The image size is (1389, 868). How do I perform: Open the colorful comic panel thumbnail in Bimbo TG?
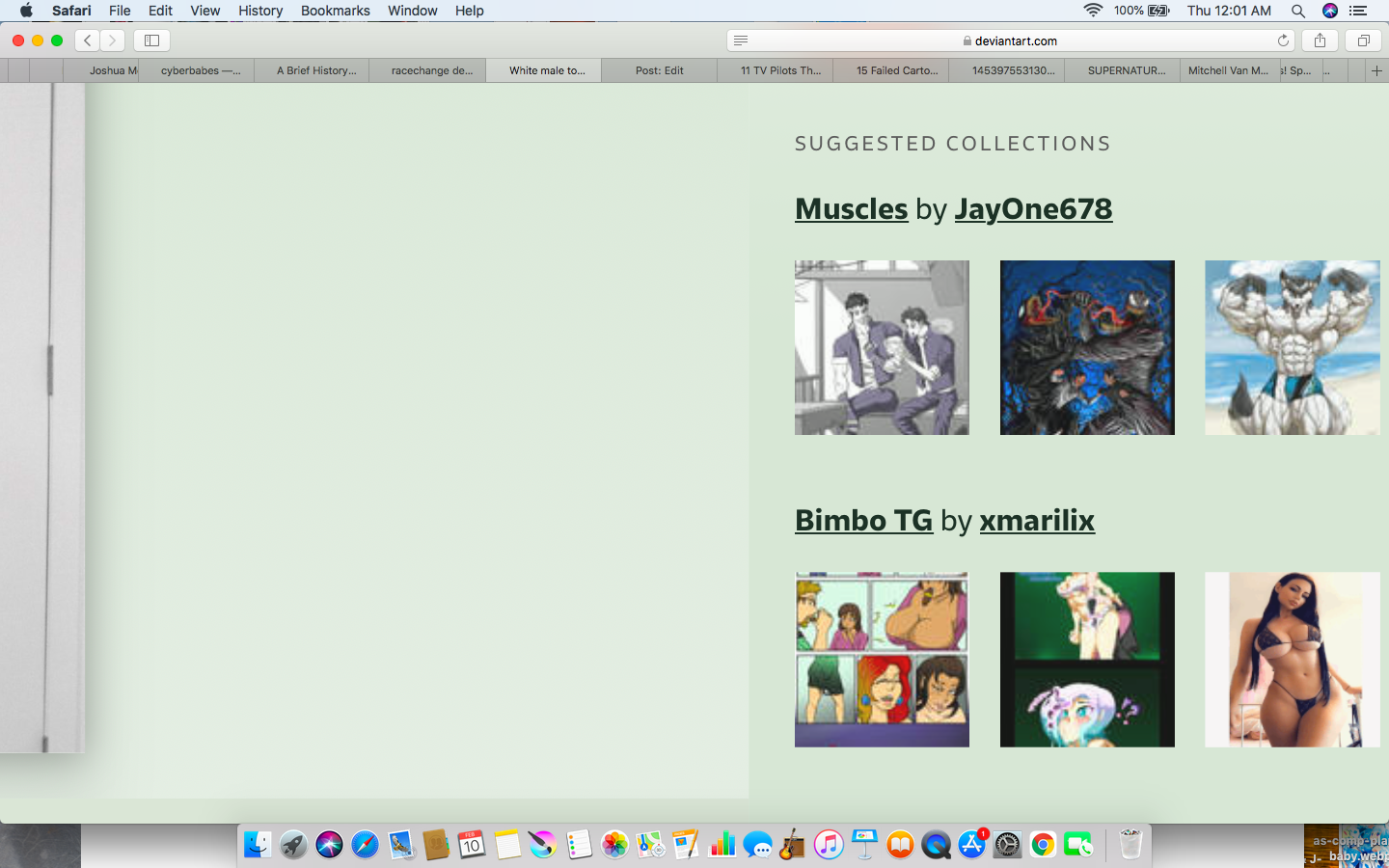pyautogui.click(x=882, y=660)
